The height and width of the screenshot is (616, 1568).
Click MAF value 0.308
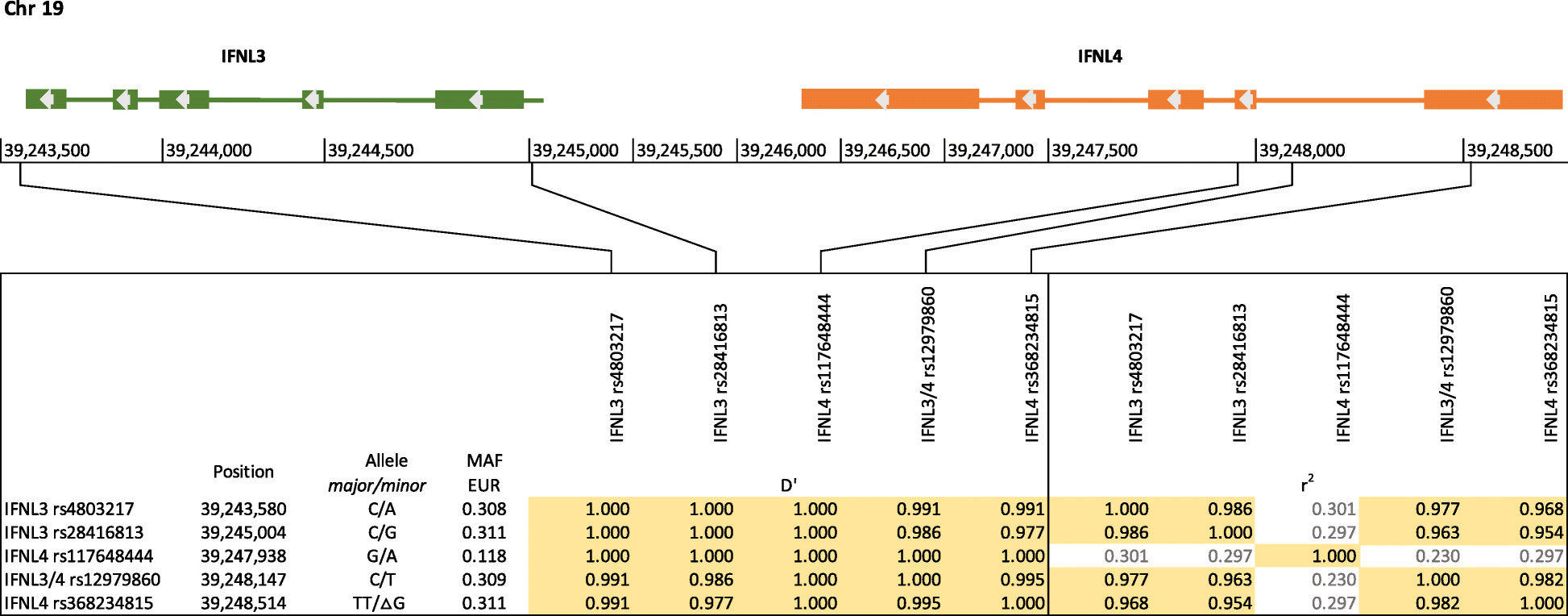[x=484, y=510]
